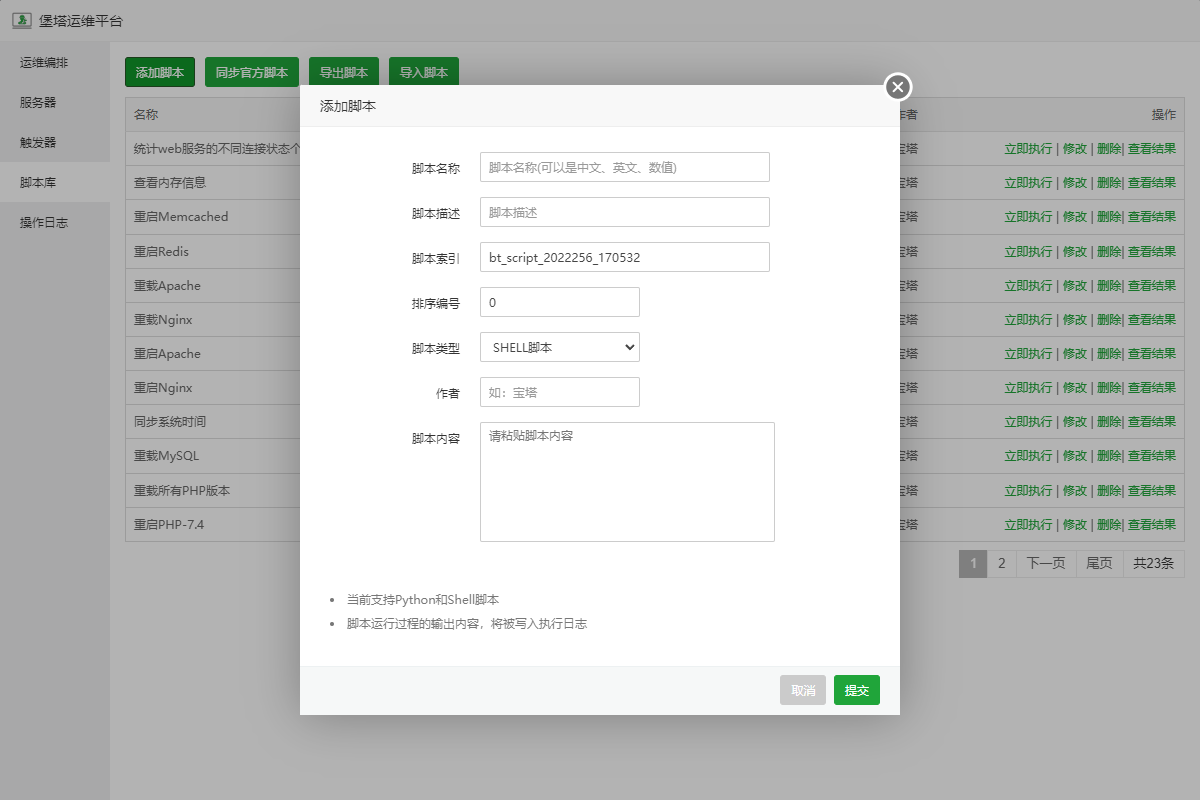Go to 服务器 sidebar item
This screenshot has height=800, width=1200.
pyautogui.click(x=38, y=102)
